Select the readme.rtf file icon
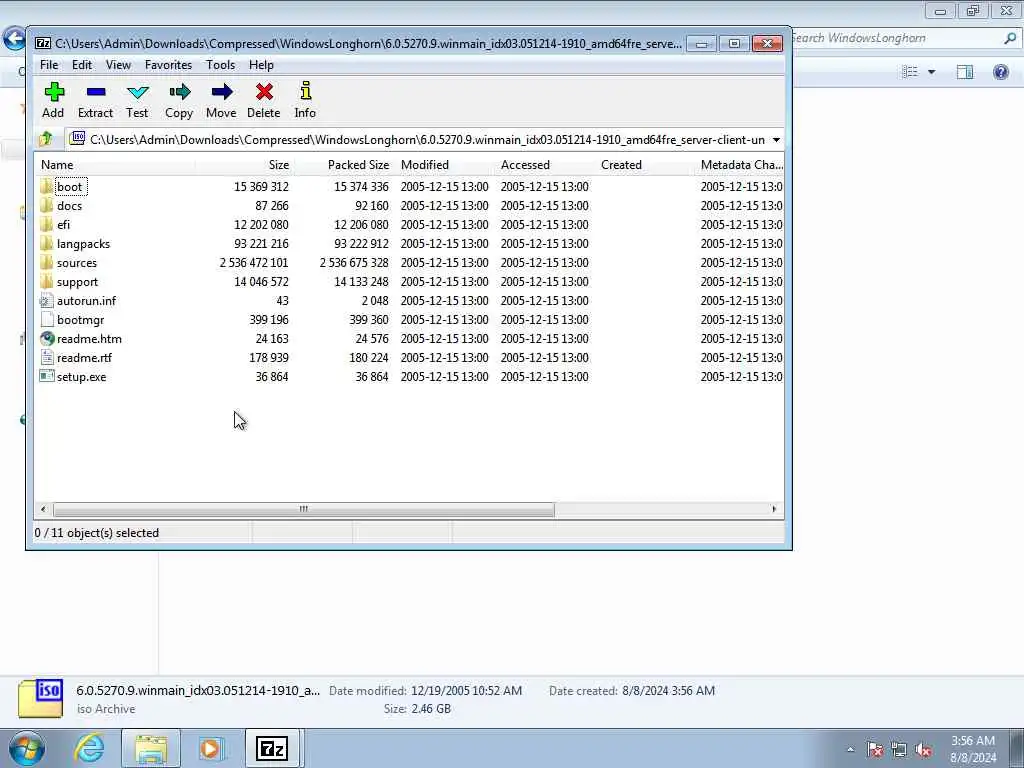 tap(46, 357)
